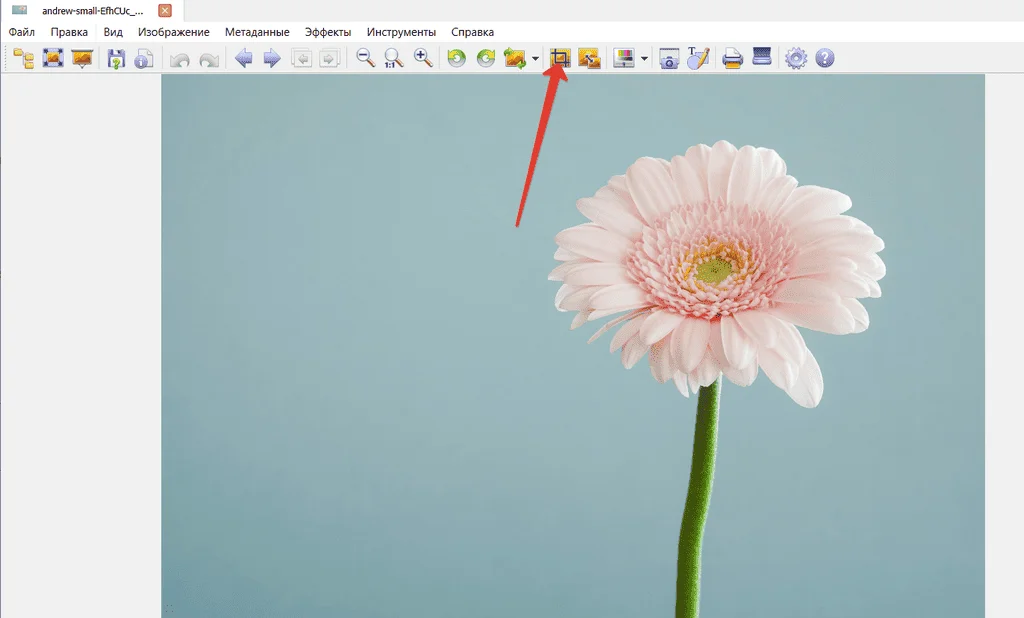Set zoom to 1:1 actual size
Screen dimensions: 1024x618
(394, 59)
